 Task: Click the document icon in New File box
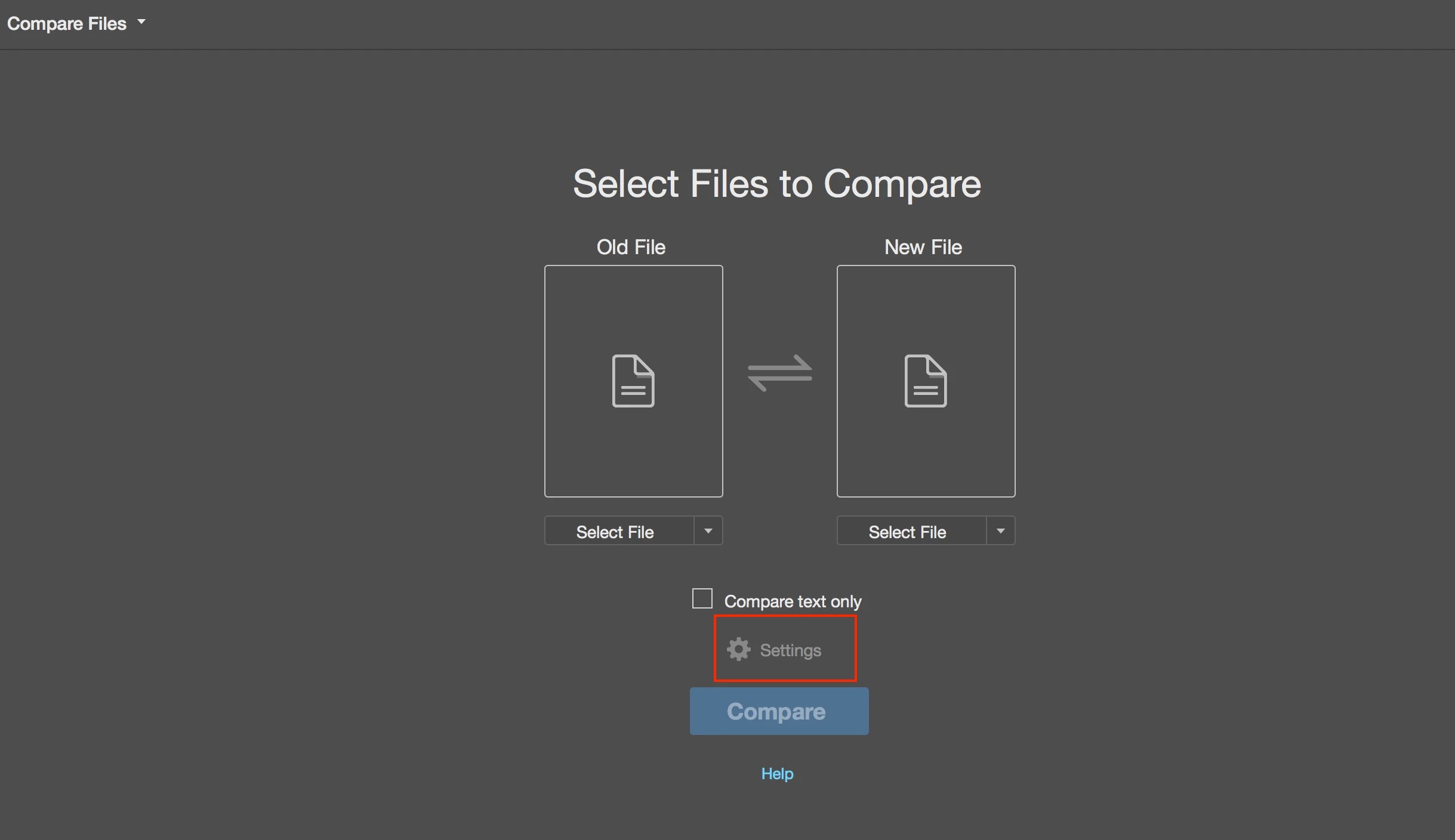[x=926, y=381]
